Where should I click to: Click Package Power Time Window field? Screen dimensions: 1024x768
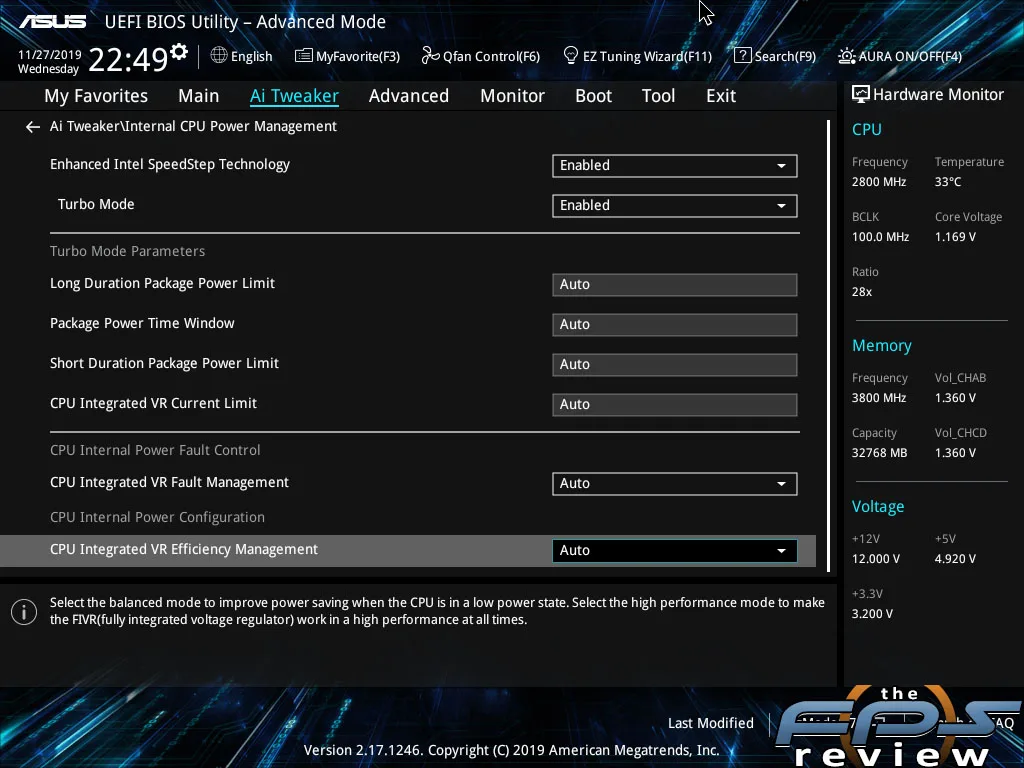pos(675,325)
